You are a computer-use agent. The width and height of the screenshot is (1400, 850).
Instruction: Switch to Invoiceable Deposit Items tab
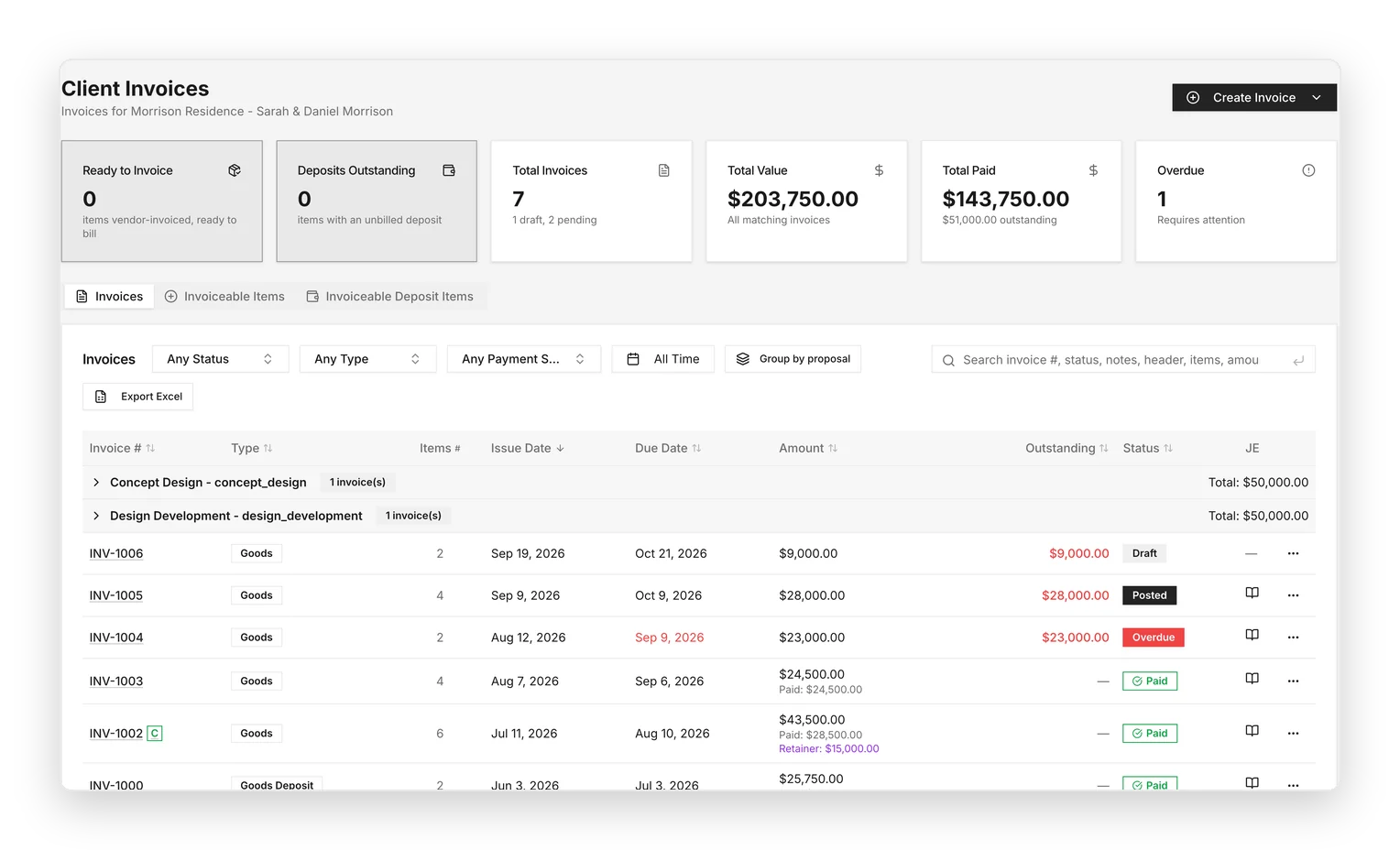point(390,296)
